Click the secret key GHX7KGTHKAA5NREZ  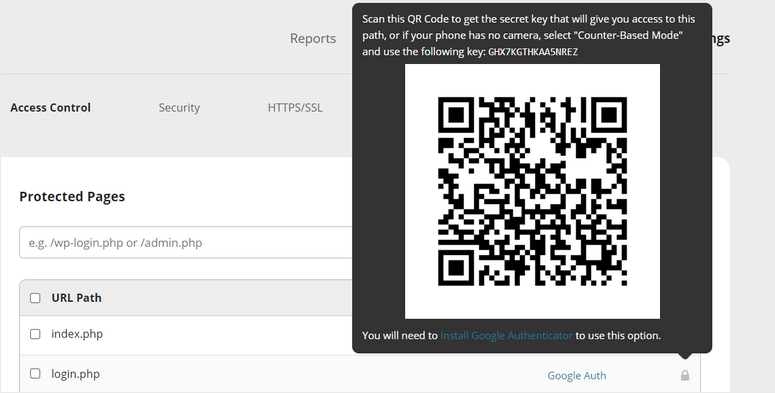click(x=533, y=52)
